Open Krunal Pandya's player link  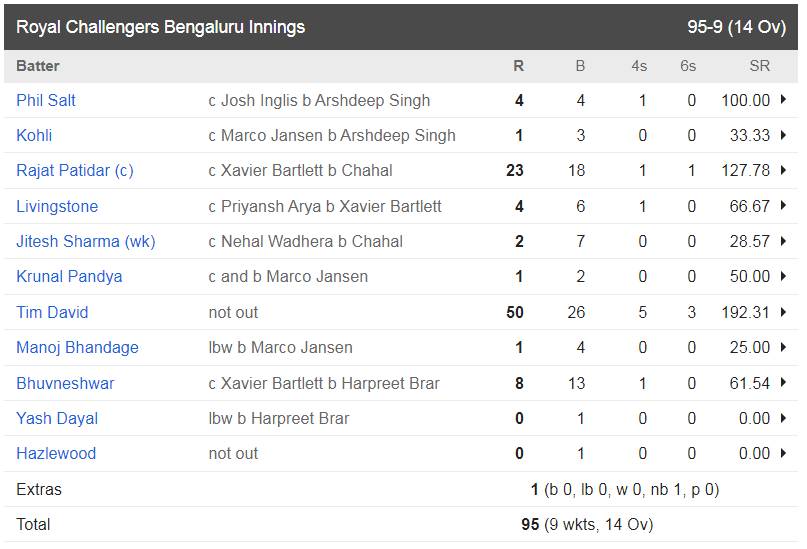coord(69,276)
